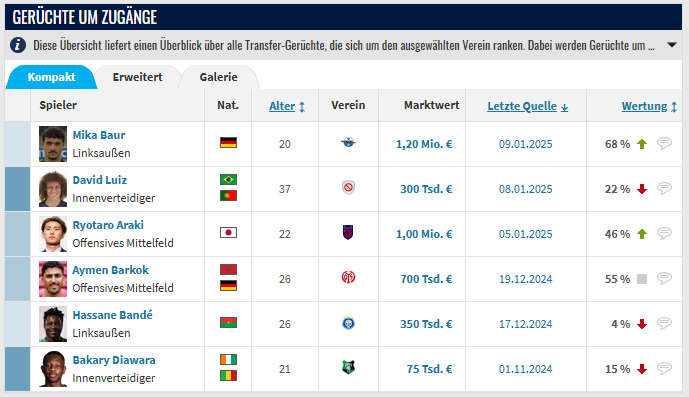Image resolution: width=689 pixels, height=397 pixels.
Task: Switch to the Erweitert tab
Action: (137, 77)
